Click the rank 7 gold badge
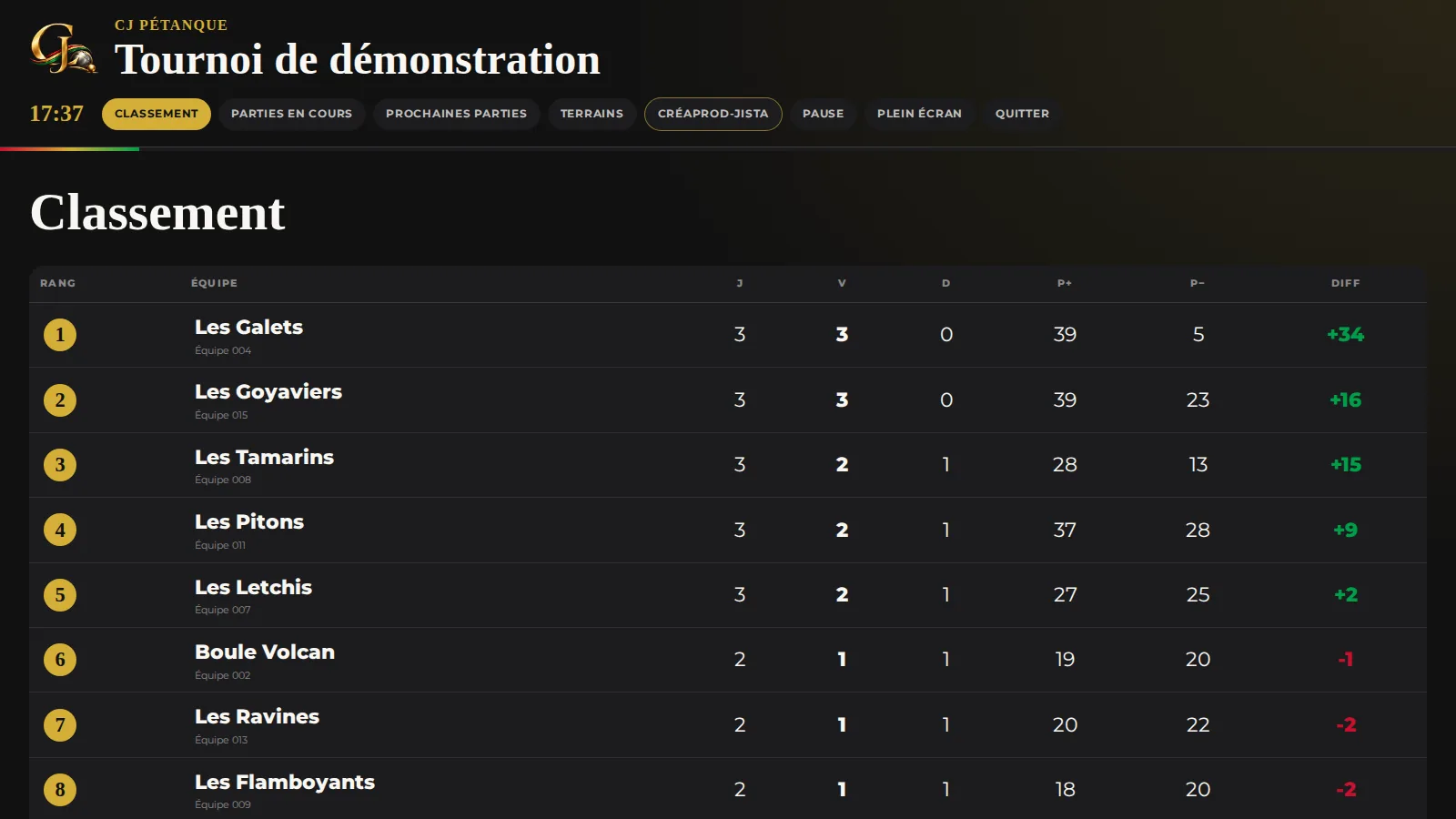This screenshot has width=1456, height=819. point(60,725)
